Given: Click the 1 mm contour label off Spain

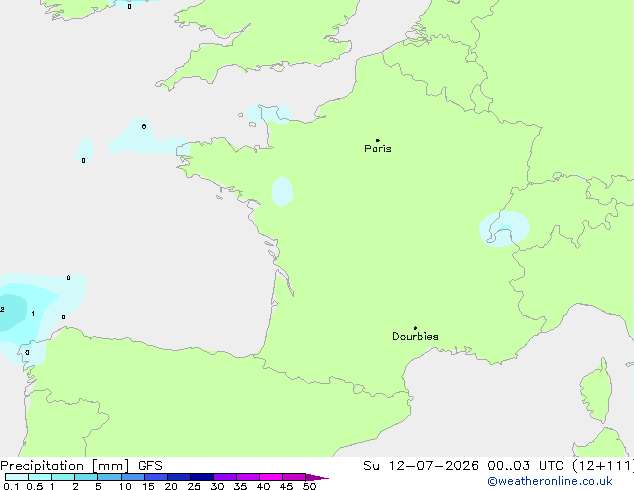Looking at the screenshot, I should pos(33,313).
